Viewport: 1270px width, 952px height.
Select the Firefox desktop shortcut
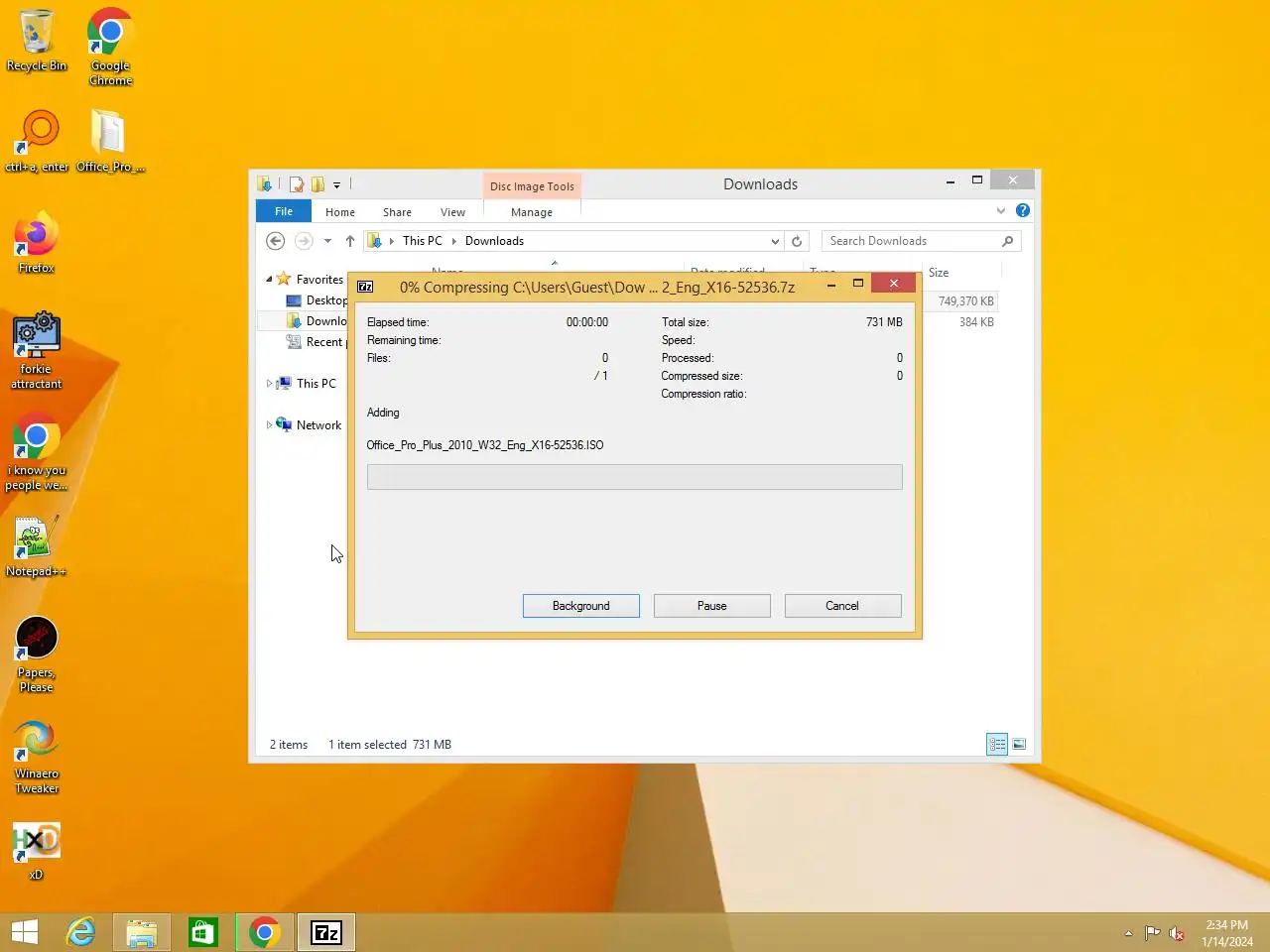(x=37, y=242)
